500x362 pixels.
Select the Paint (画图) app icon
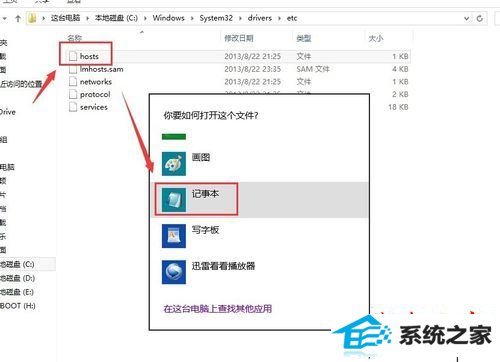(x=174, y=164)
